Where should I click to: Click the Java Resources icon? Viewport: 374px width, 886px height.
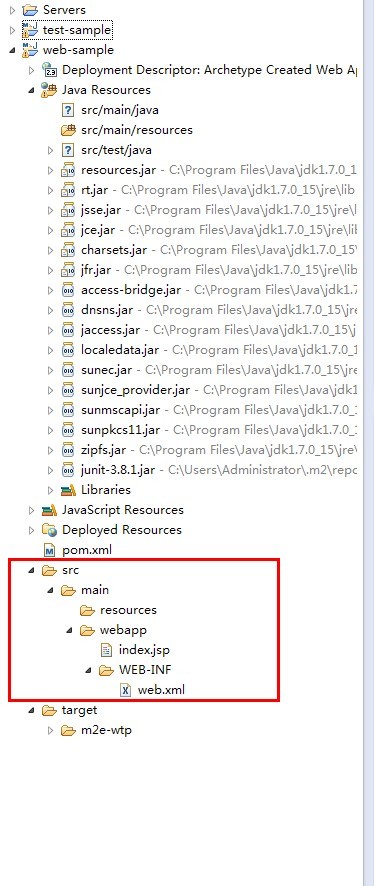pos(50,90)
